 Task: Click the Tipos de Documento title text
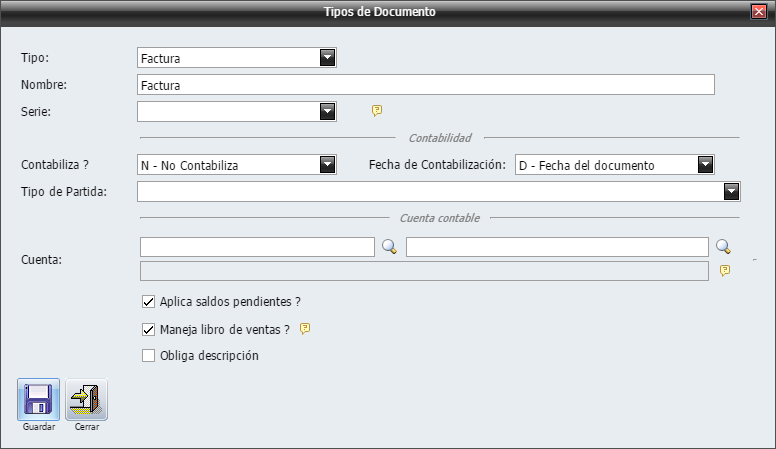(380, 12)
